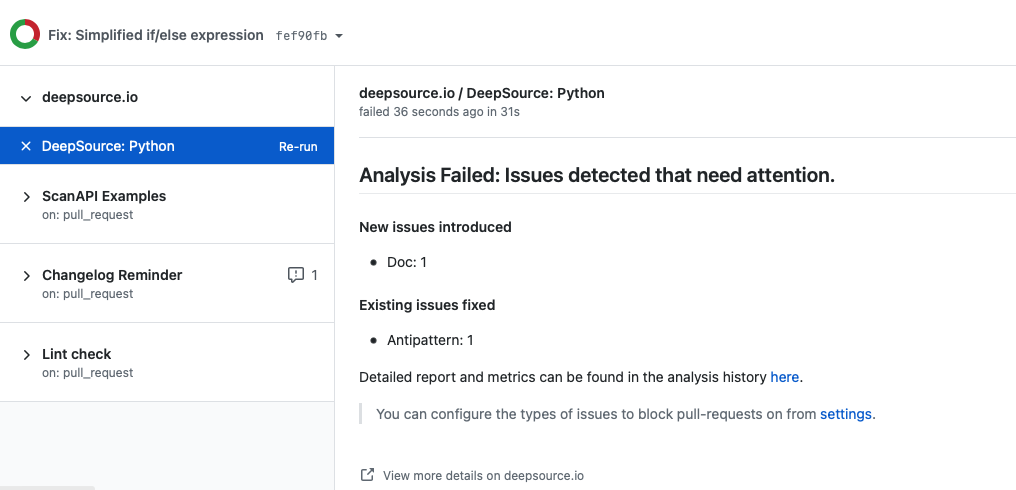Collapse the deepsource.io group chevron
Image resolution: width=1016 pixels, height=490 pixels.
tap(26, 99)
